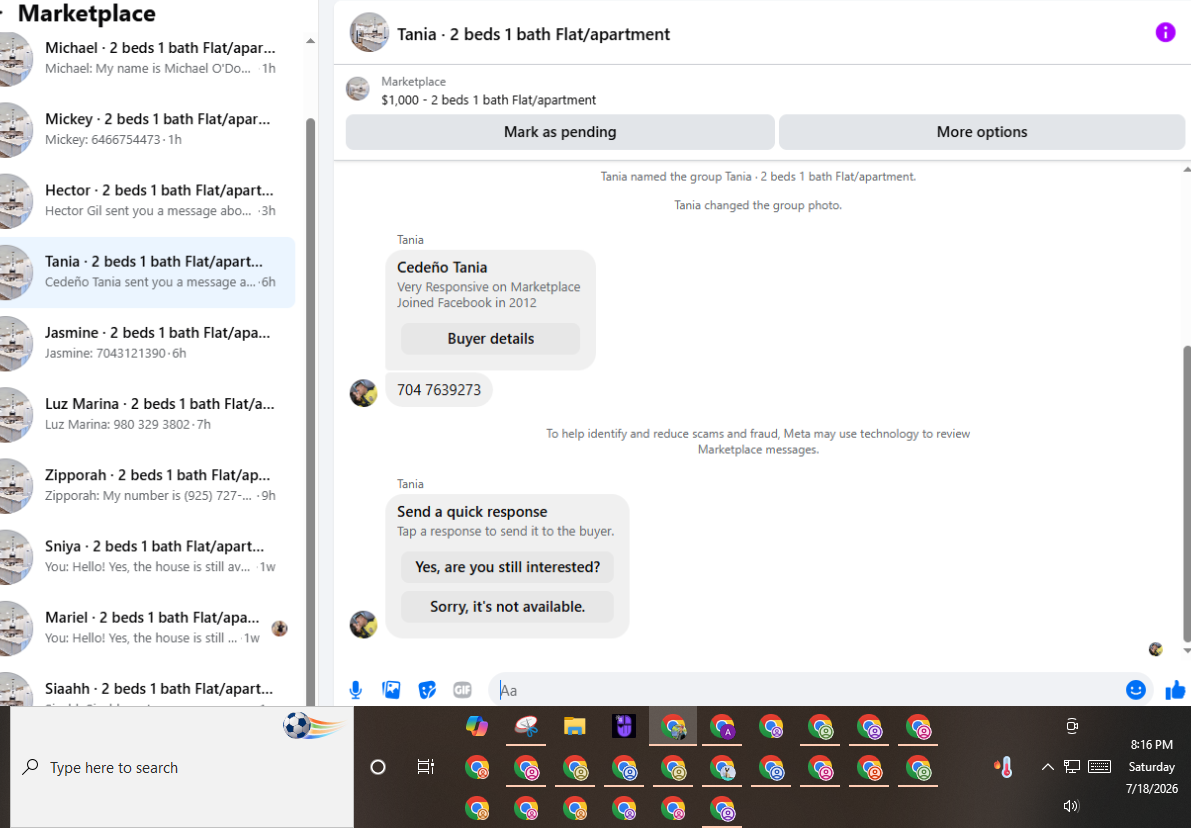Viewport: 1191px width, 828px height.
Task: Open the Siaahh conversation
Action: [148, 690]
